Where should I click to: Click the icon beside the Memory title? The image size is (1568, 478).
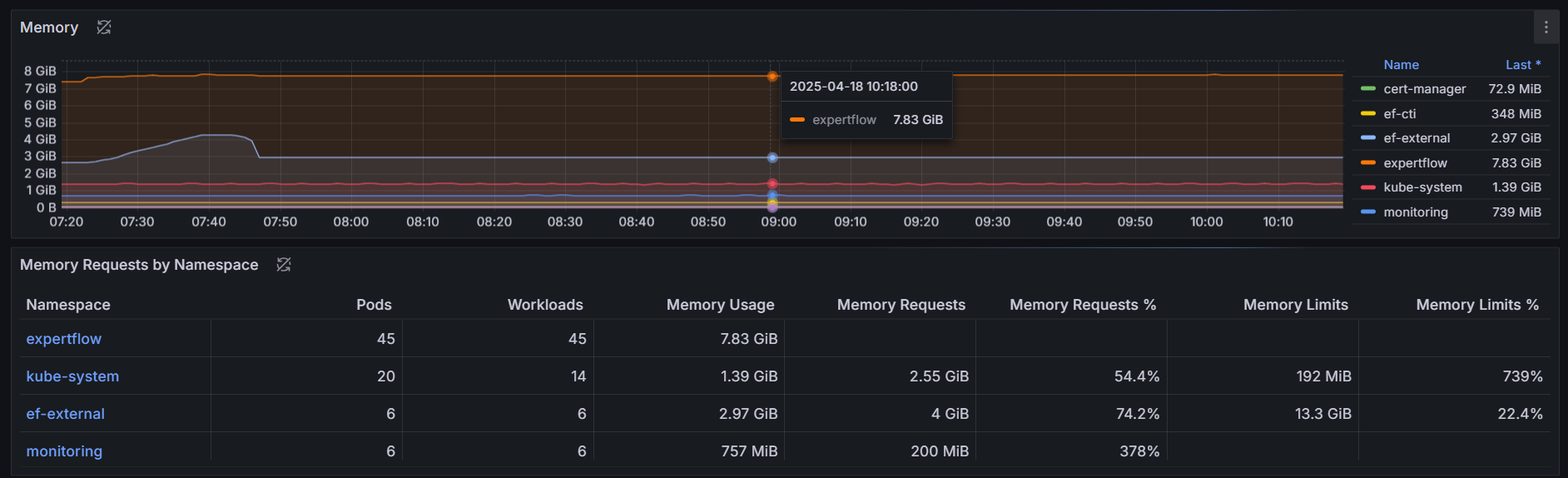tap(104, 27)
